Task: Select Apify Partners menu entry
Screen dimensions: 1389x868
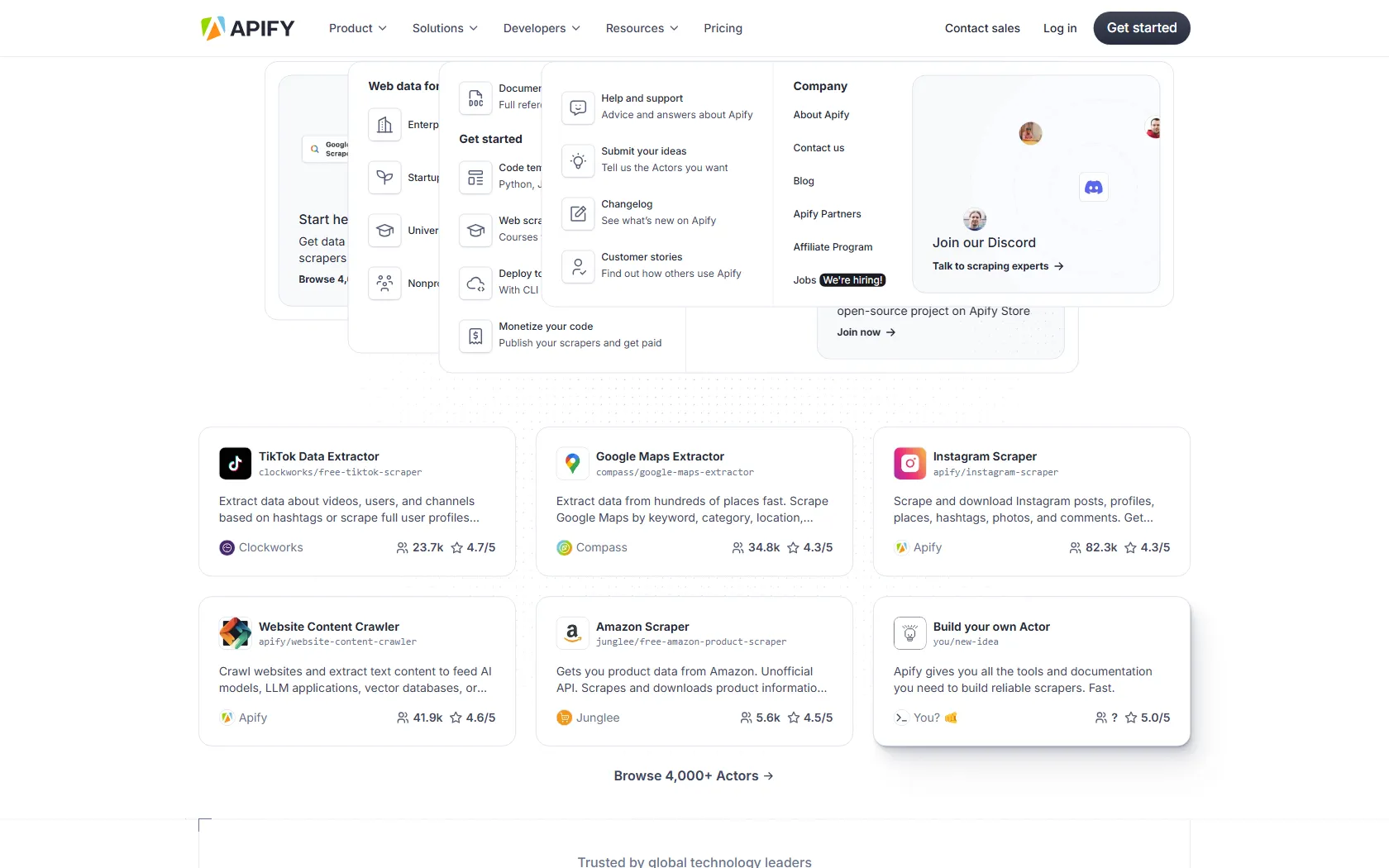Action: click(827, 214)
